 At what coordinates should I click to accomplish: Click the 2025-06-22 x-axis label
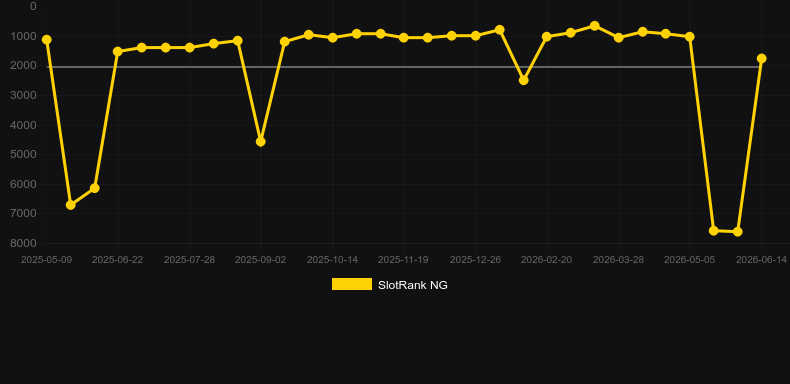[x=117, y=260]
